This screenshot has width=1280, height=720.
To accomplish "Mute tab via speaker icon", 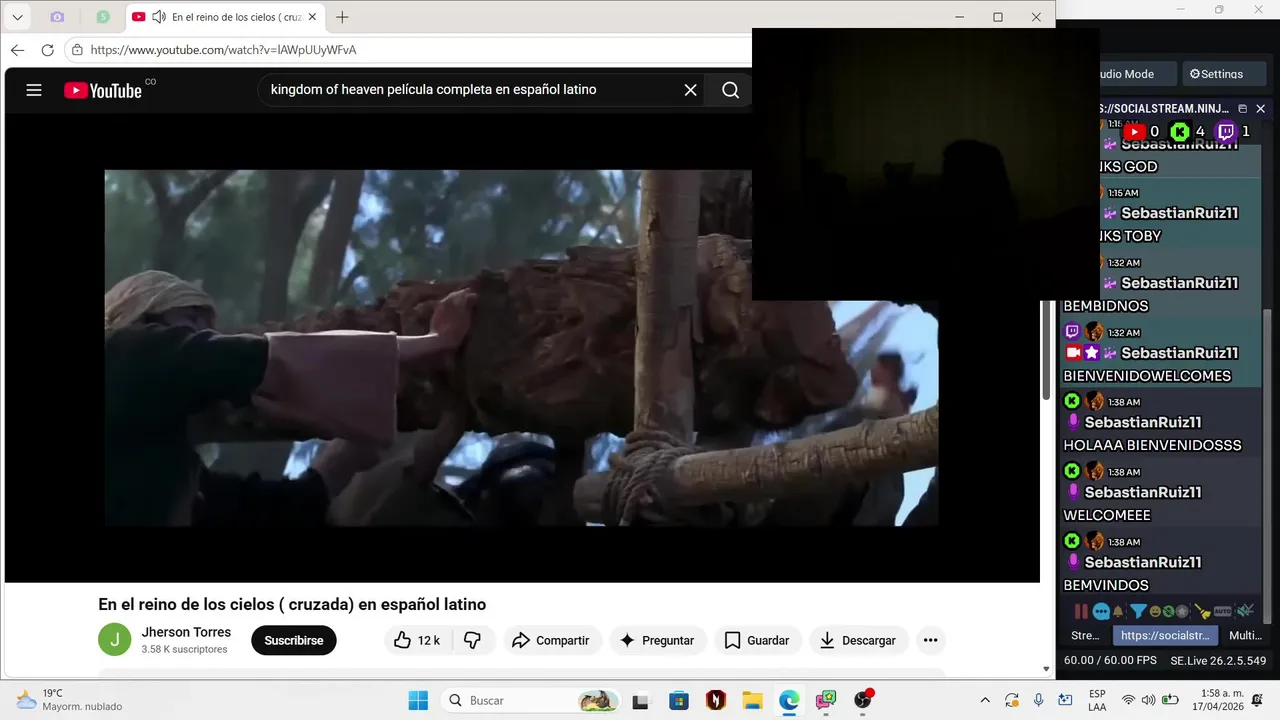I will [158, 17].
